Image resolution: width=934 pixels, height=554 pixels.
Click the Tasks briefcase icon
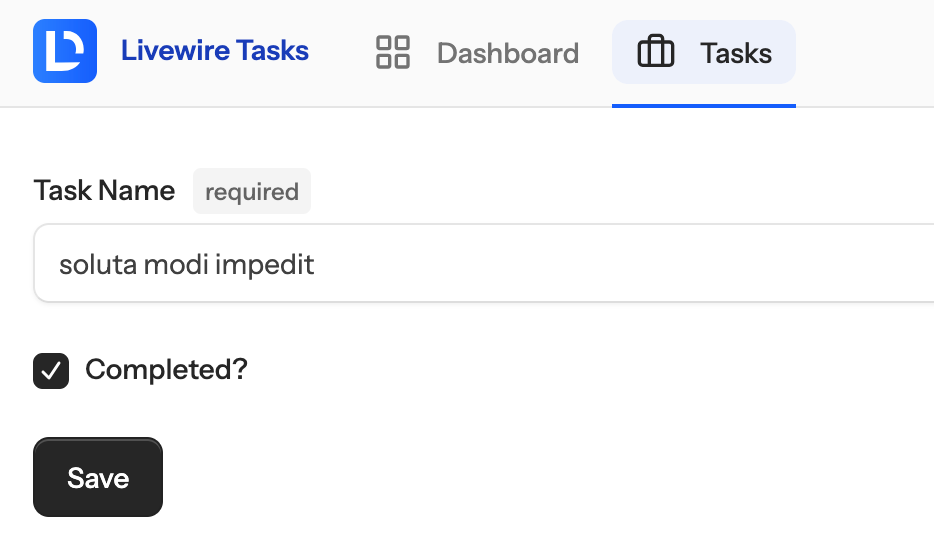pyautogui.click(x=656, y=51)
